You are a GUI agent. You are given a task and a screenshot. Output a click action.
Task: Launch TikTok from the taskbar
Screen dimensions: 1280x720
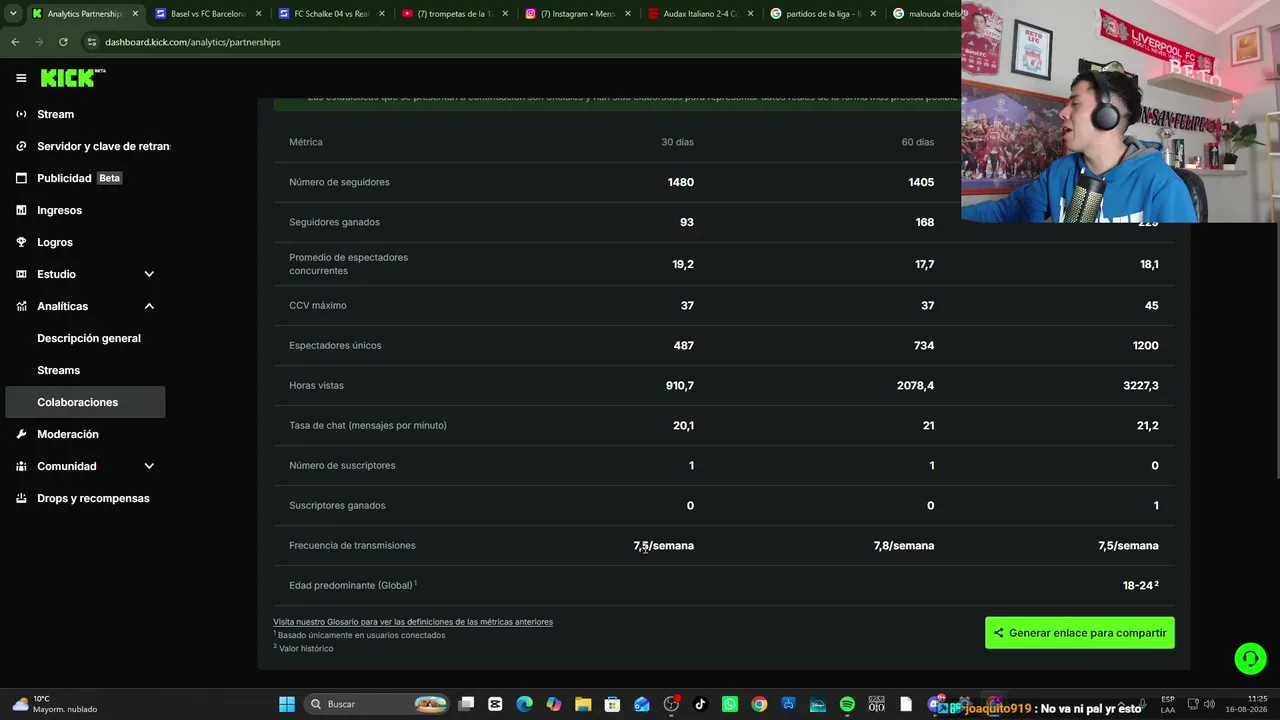tap(700, 704)
